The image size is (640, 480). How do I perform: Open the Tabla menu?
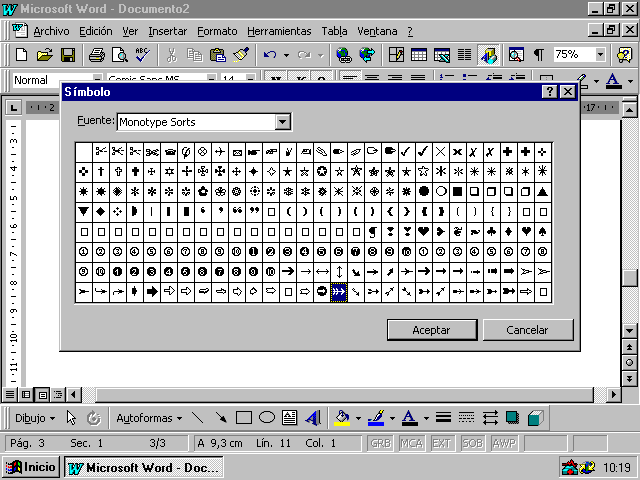click(x=334, y=31)
